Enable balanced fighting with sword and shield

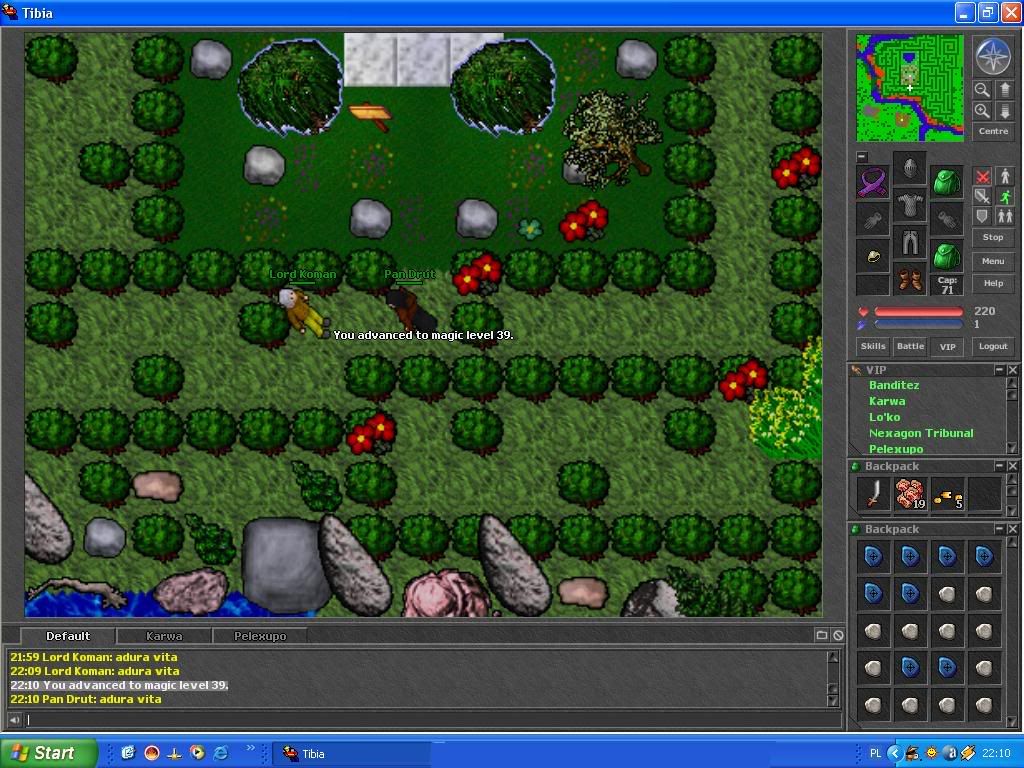983,196
